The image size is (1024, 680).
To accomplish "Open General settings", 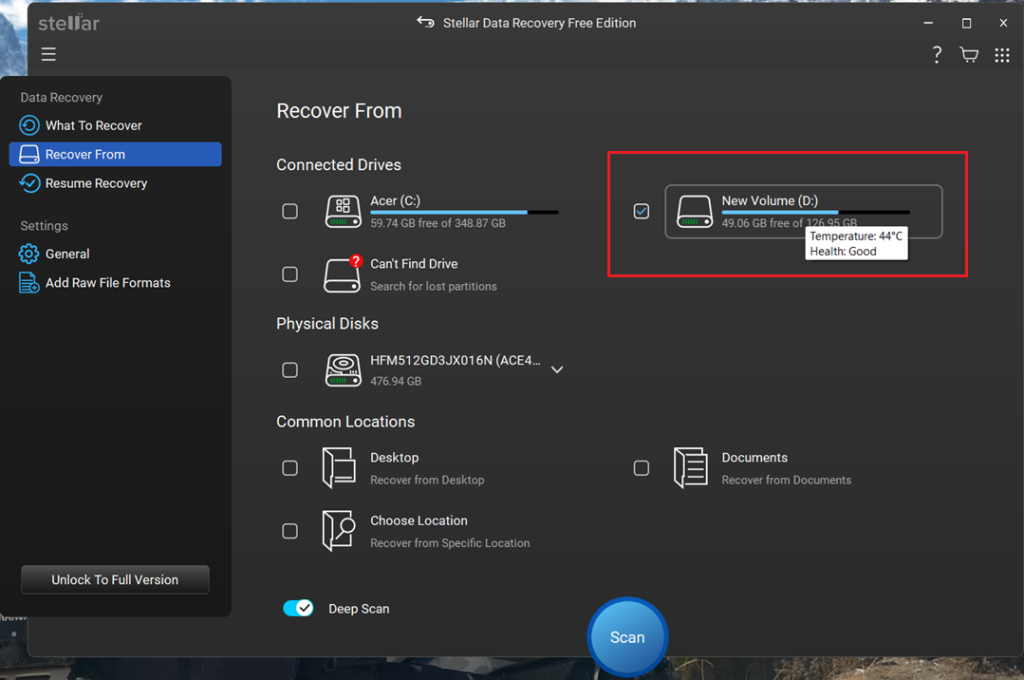I will [115, 253].
